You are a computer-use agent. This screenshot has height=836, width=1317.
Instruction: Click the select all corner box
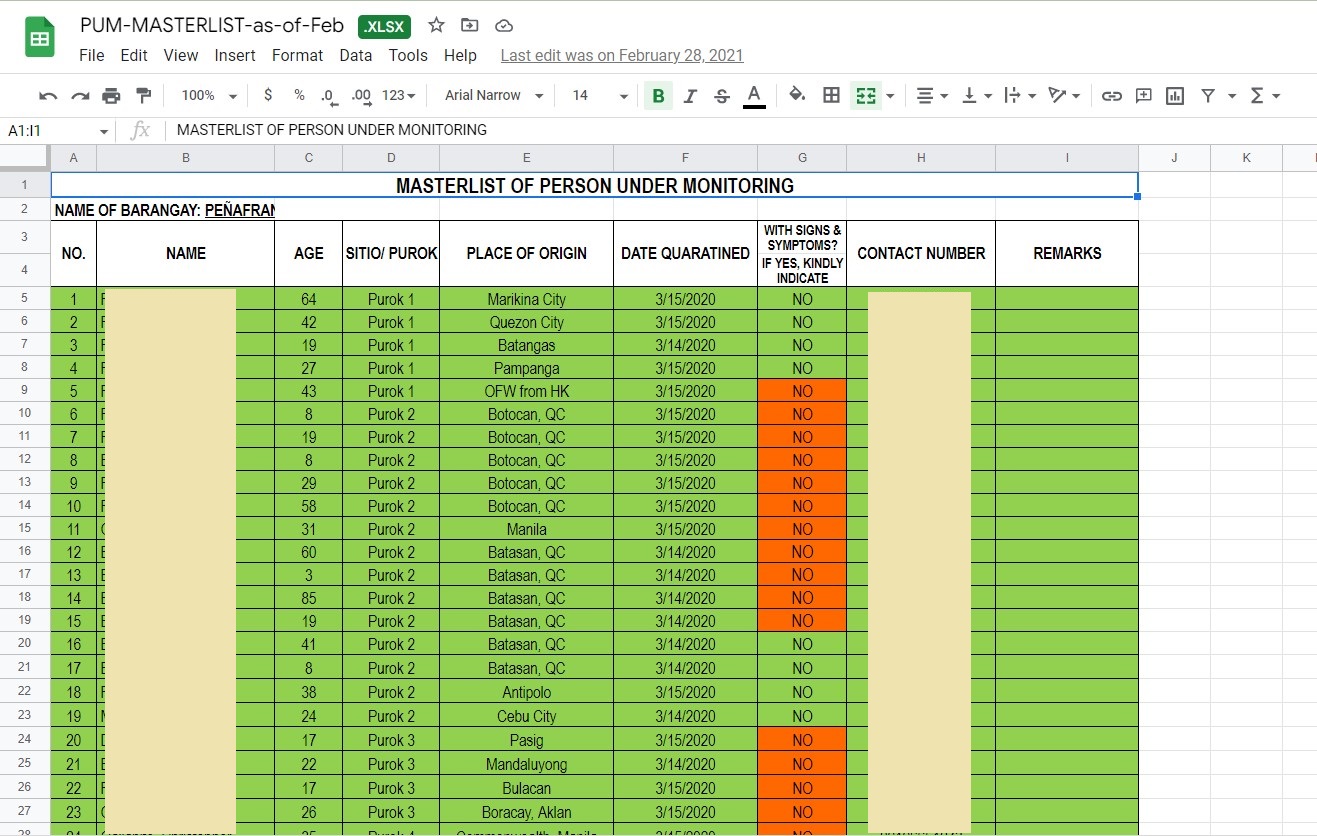point(25,158)
